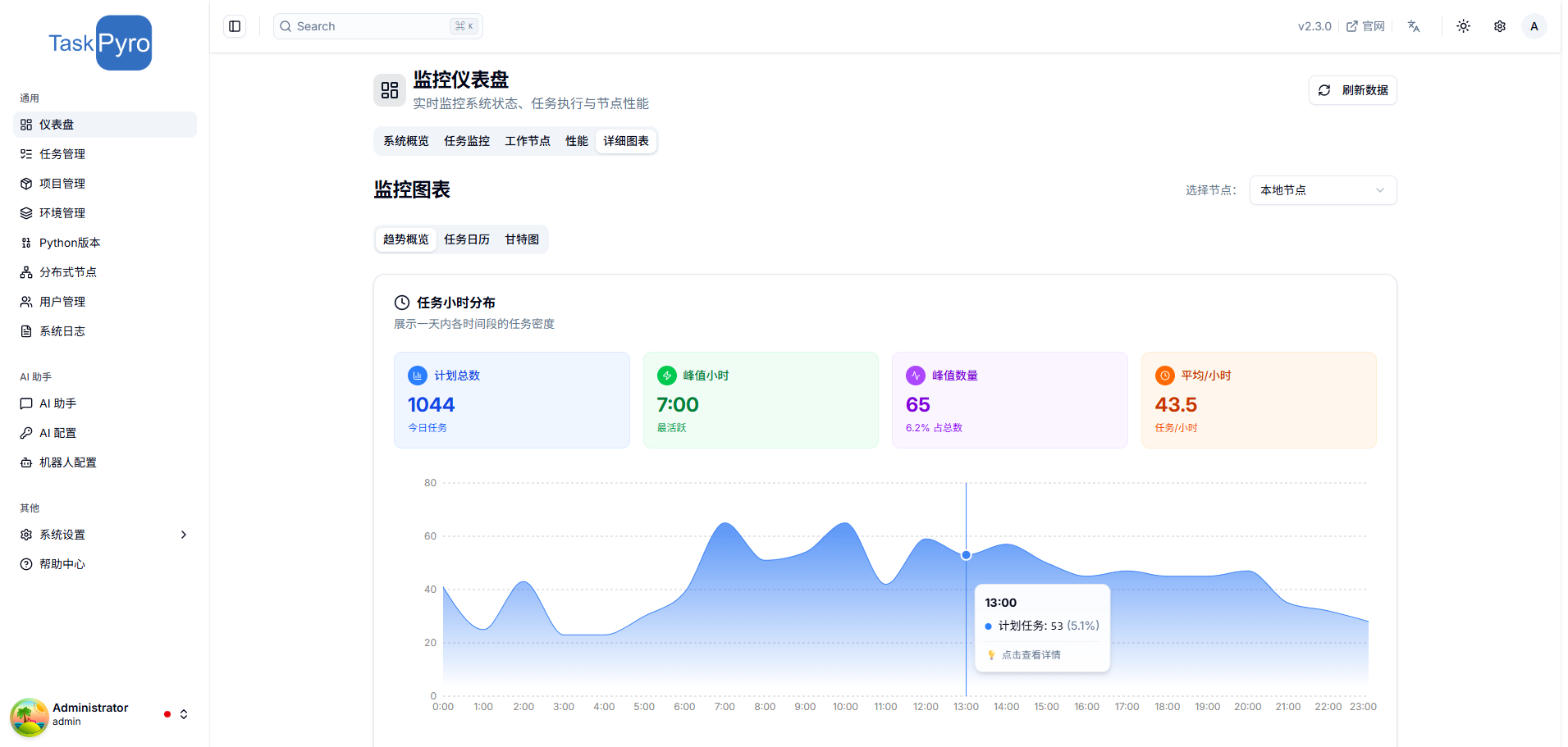This screenshot has height=747, width=1568.
Task: Click 点击查看详情 in the chart tooltip
Action: click(x=1030, y=654)
